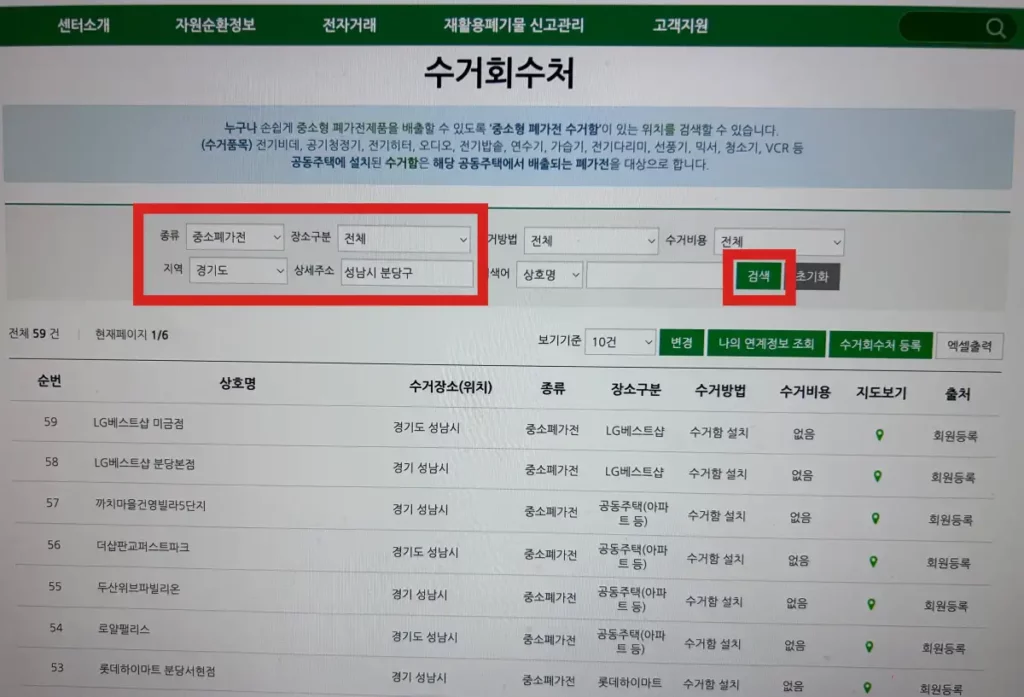Select the LG베스트샵 분당본점 row name

click(144, 463)
